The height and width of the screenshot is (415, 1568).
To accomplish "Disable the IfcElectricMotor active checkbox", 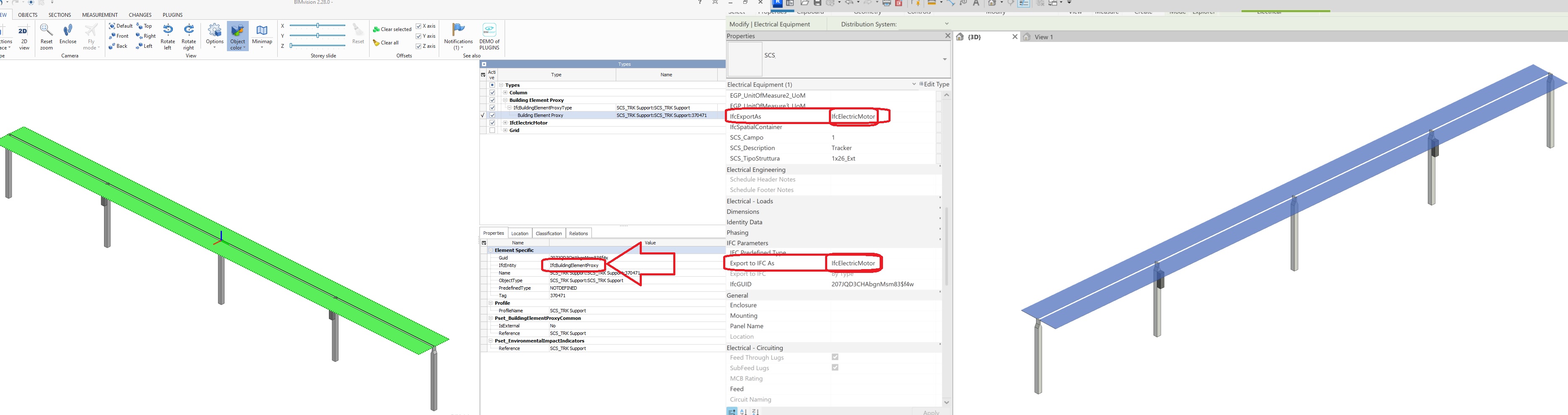I will pos(492,123).
